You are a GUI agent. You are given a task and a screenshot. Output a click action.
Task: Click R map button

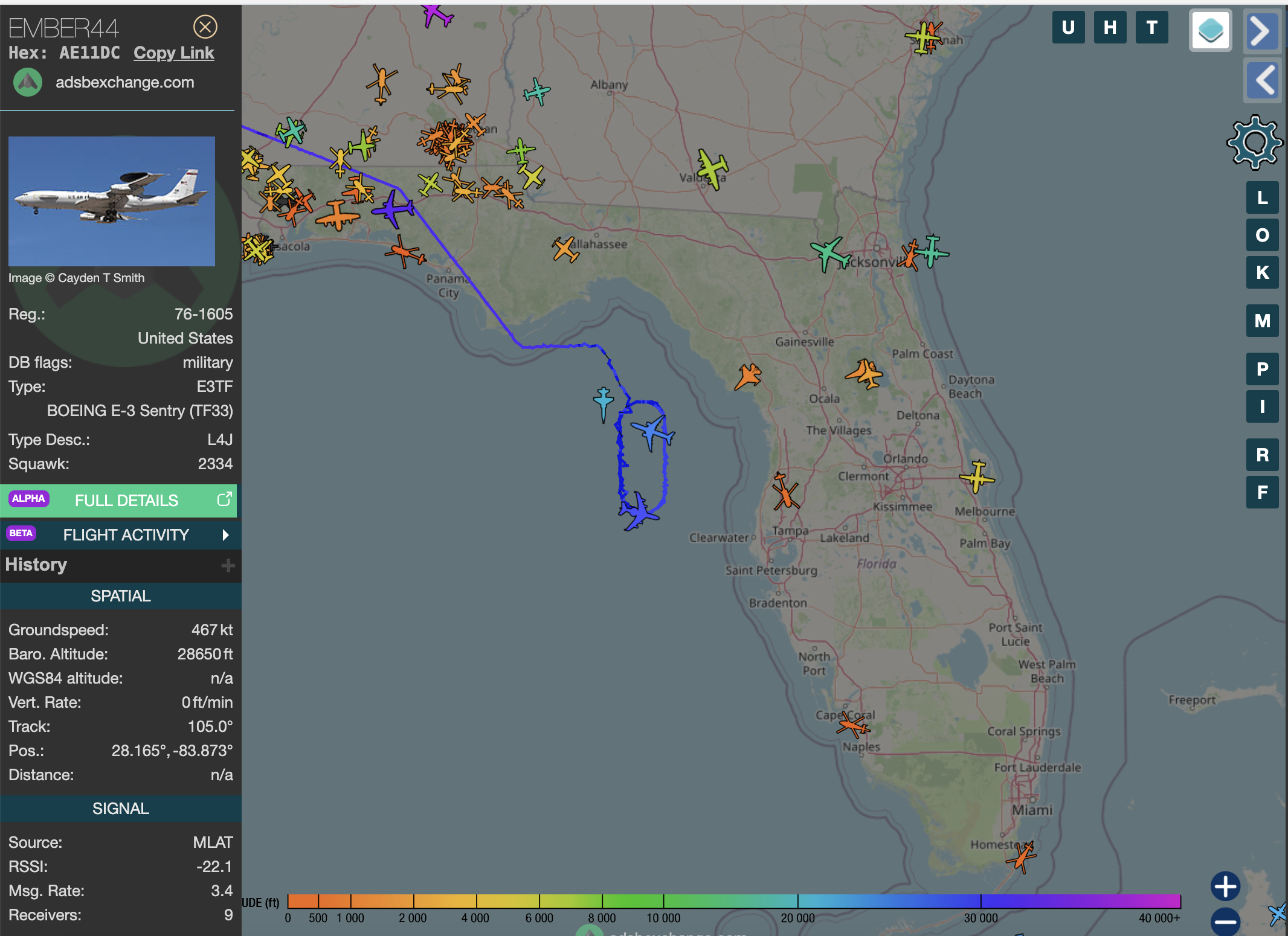click(1262, 455)
